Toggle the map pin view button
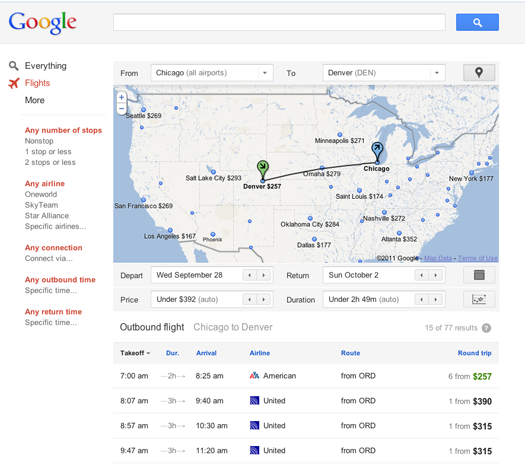 [x=479, y=73]
